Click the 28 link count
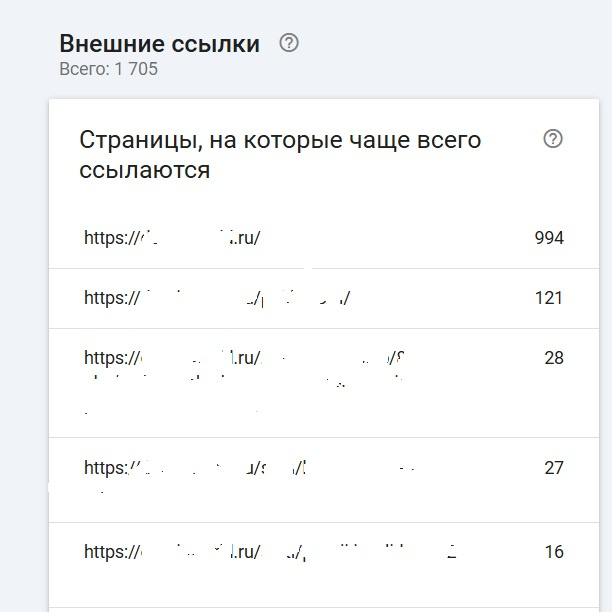This screenshot has width=612, height=612. point(554,358)
